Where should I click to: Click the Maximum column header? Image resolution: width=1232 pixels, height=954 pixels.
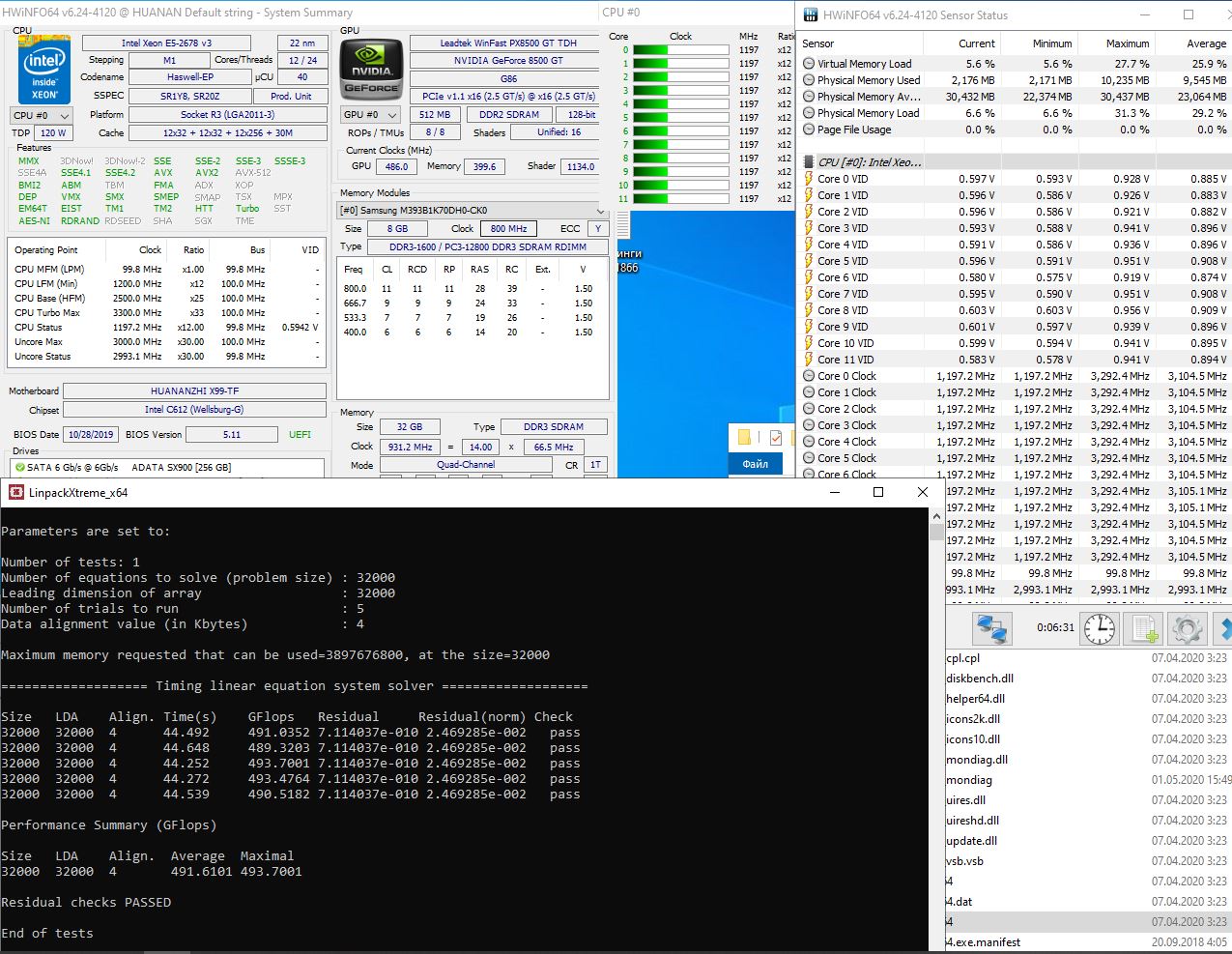click(1117, 43)
